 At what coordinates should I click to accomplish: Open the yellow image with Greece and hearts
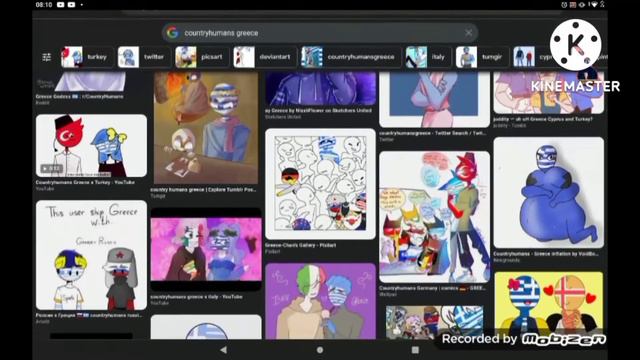pos(549,305)
